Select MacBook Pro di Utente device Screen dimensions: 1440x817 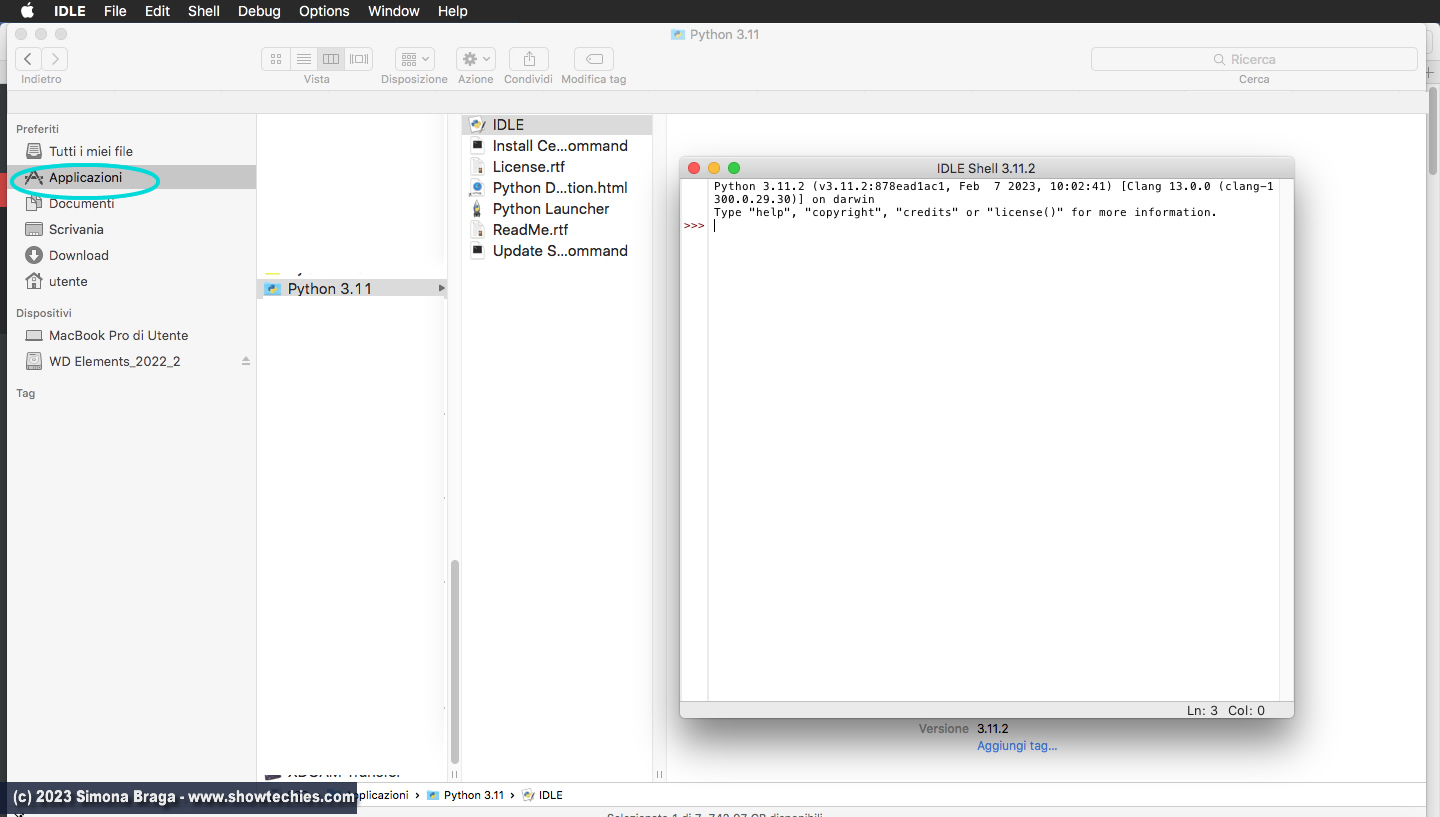[132, 335]
